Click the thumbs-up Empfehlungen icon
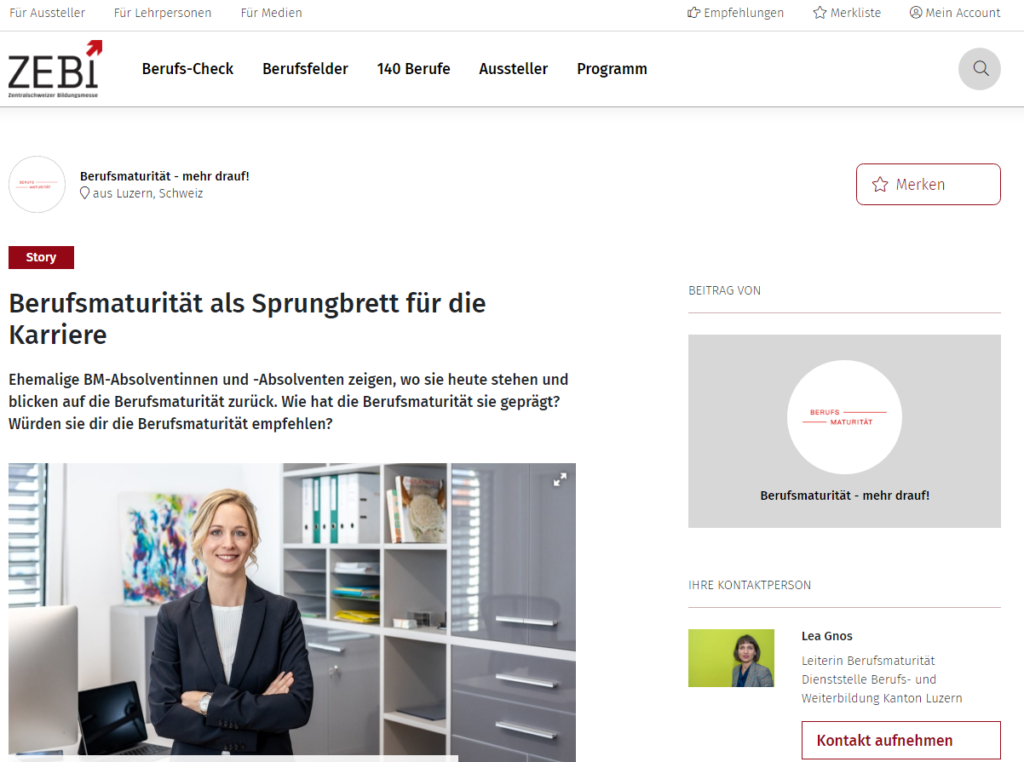 pos(694,12)
